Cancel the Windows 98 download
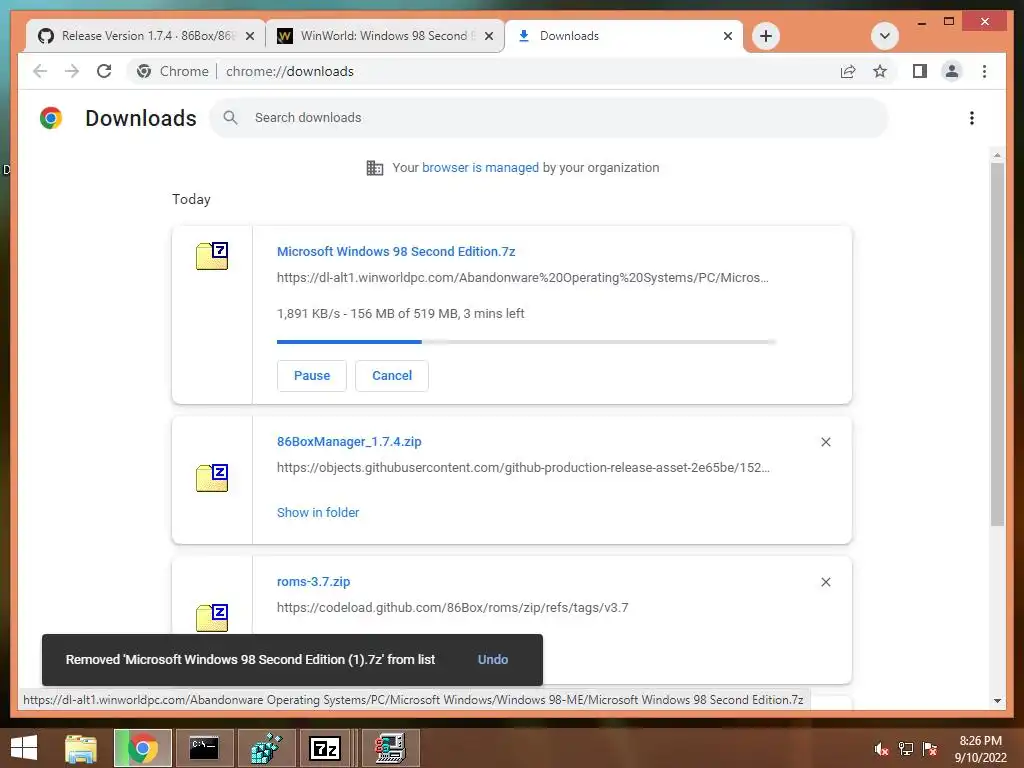The height and width of the screenshot is (768, 1024). click(392, 376)
